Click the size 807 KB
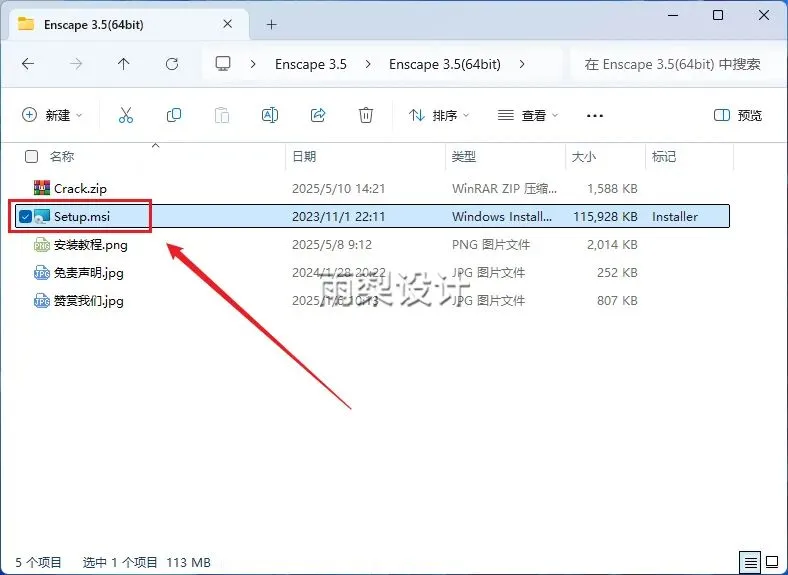 617,301
